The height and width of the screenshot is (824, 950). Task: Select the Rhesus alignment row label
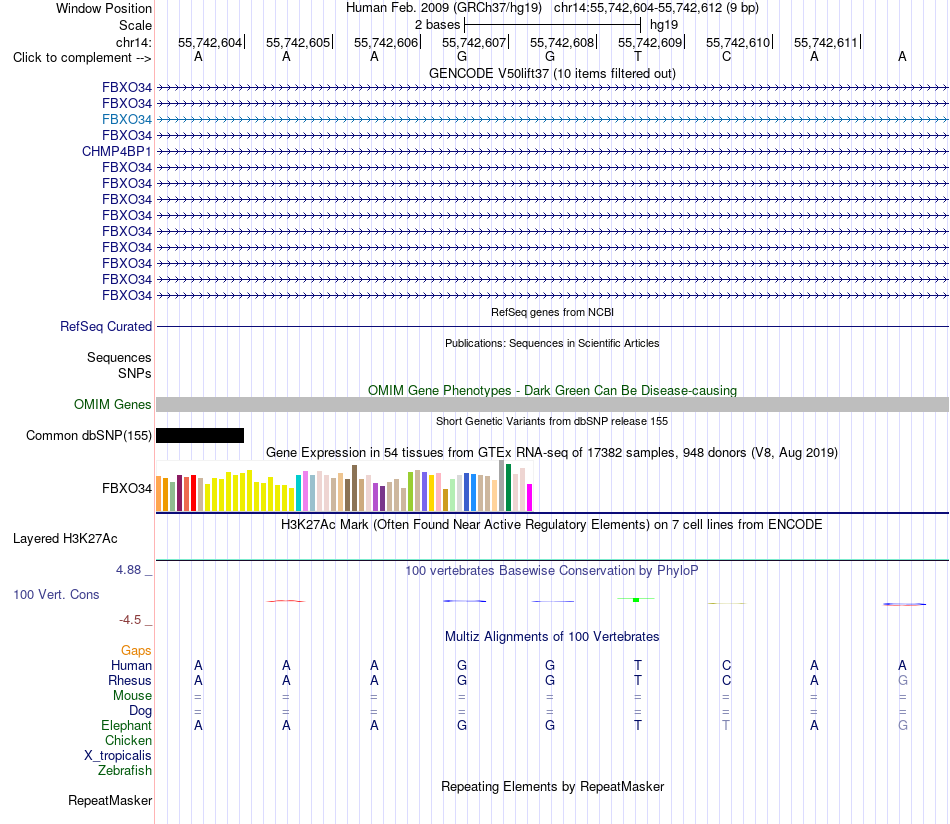pos(130,680)
